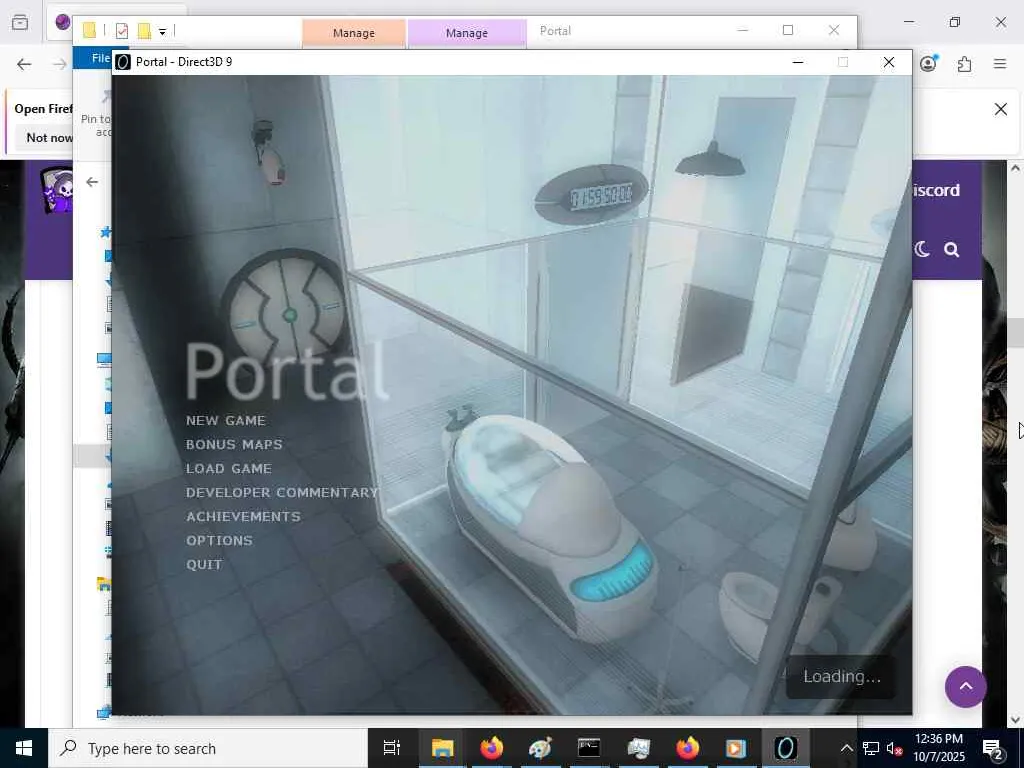Open Quick Access Toolbar dropdown in Explorer

coord(163,31)
